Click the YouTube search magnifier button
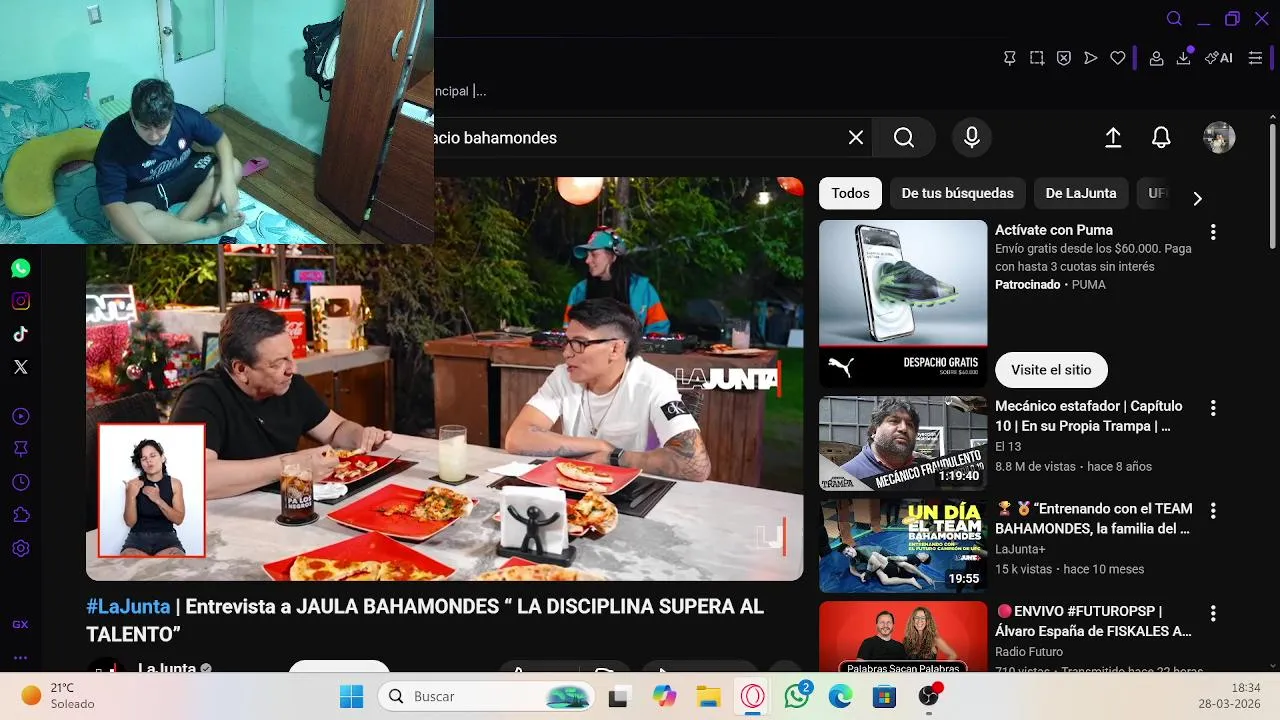The width and height of the screenshot is (1280, 720). [x=904, y=138]
